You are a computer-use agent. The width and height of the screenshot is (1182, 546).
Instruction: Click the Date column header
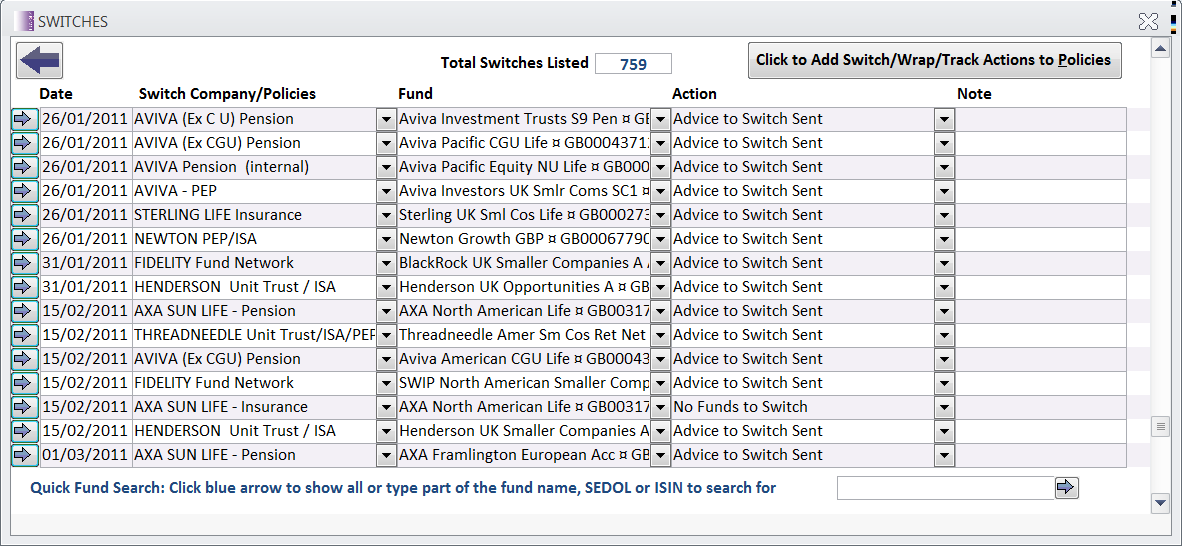(x=56, y=94)
